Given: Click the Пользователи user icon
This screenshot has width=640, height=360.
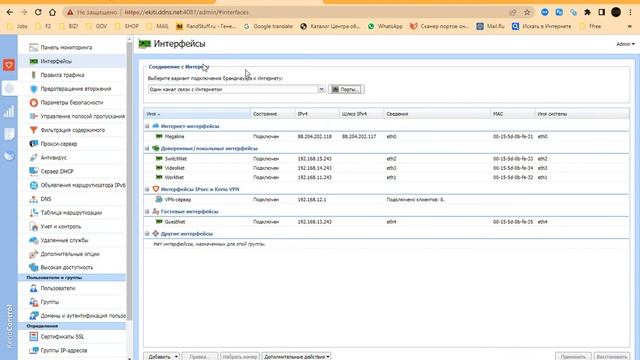Looking at the screenshot, I should (33, 288).
